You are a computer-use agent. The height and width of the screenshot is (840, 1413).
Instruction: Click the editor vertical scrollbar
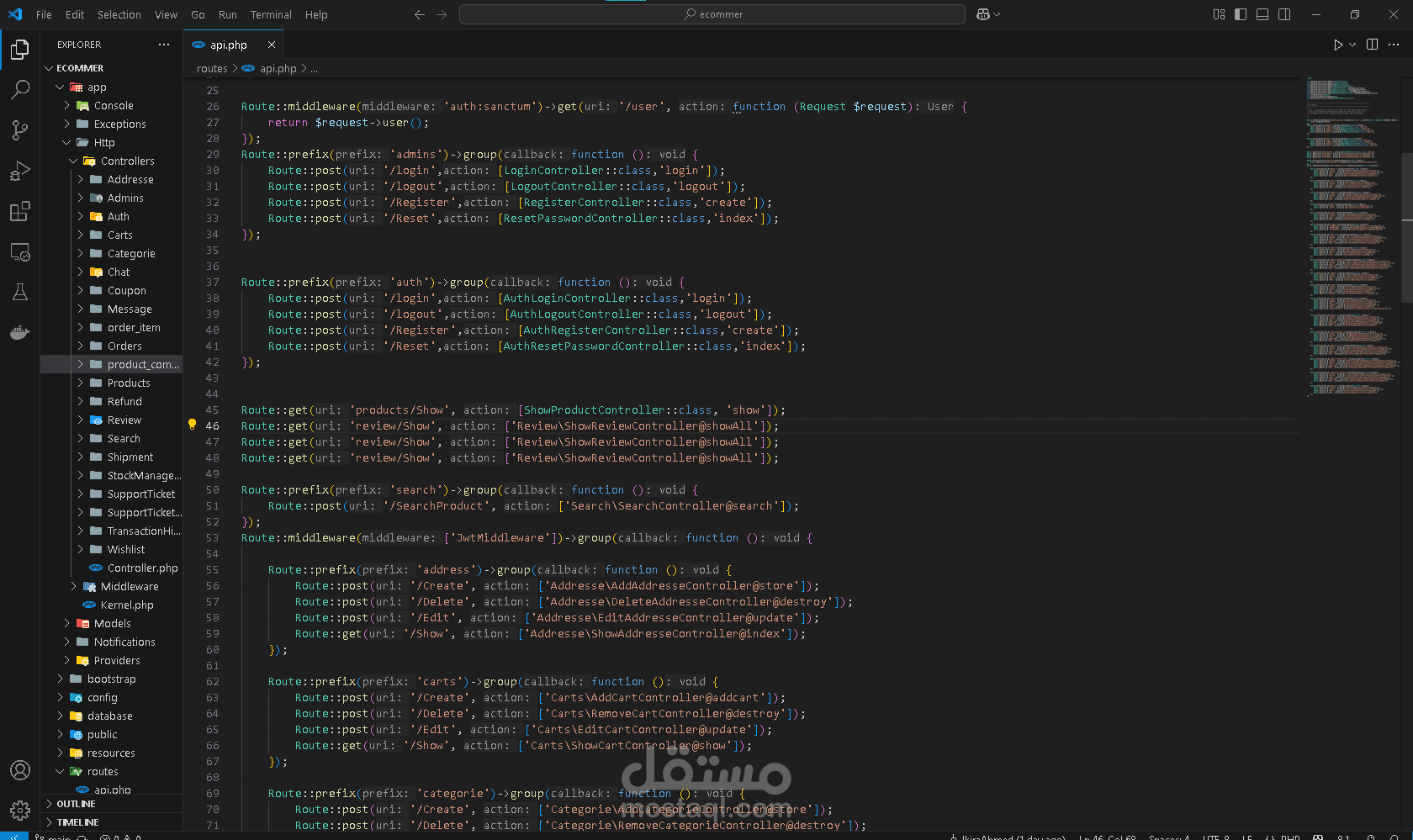point(1407,227)
